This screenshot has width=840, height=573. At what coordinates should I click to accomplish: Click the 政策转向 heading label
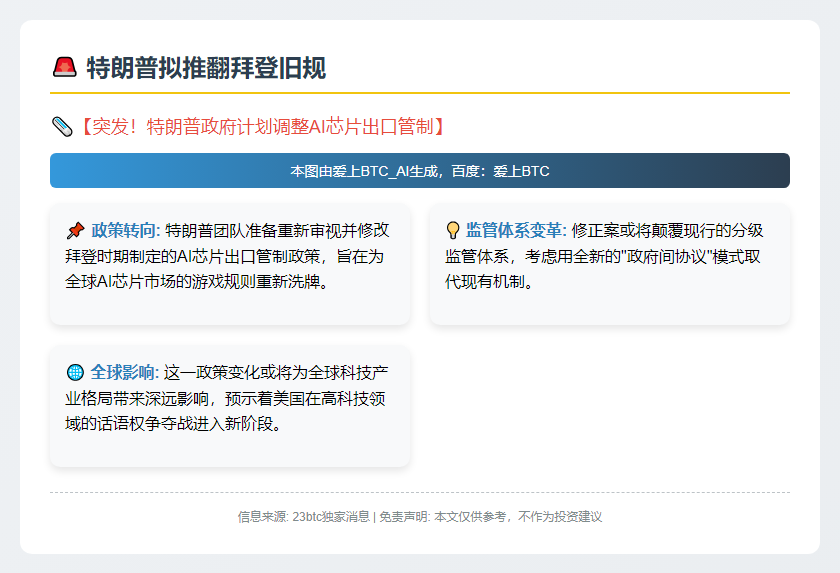click(126, 230)
